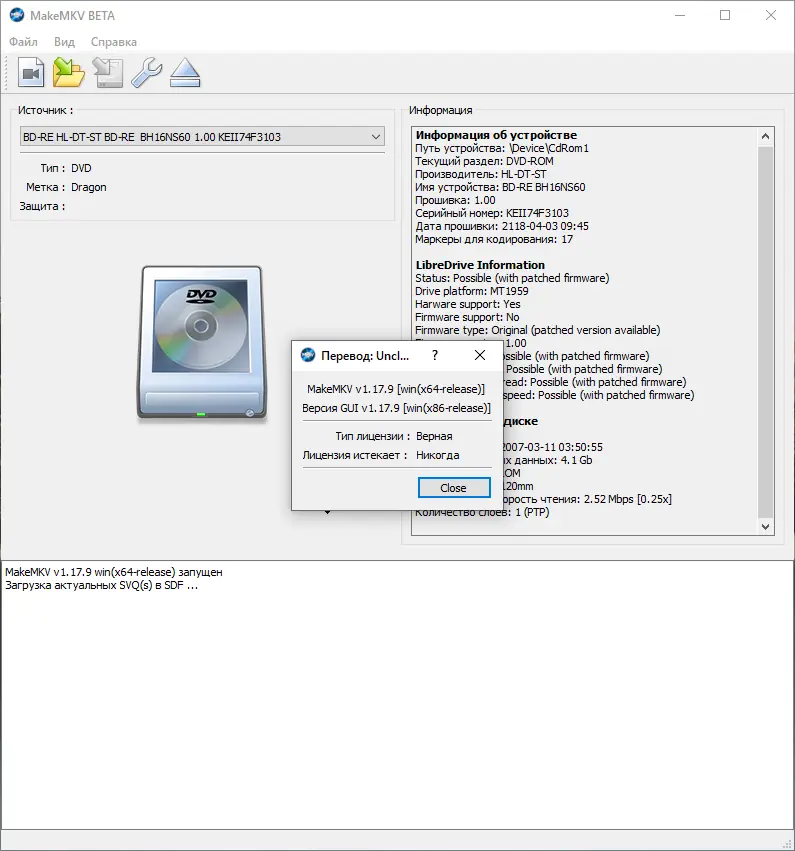Click the toolbar drag handle
The width and height of the screenshot is (795, 851).
pyautogui.click(x=6, y=73)
